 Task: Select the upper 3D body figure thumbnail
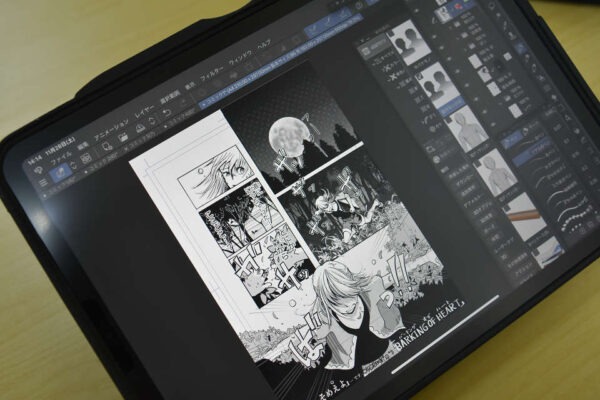pos(468,129)
